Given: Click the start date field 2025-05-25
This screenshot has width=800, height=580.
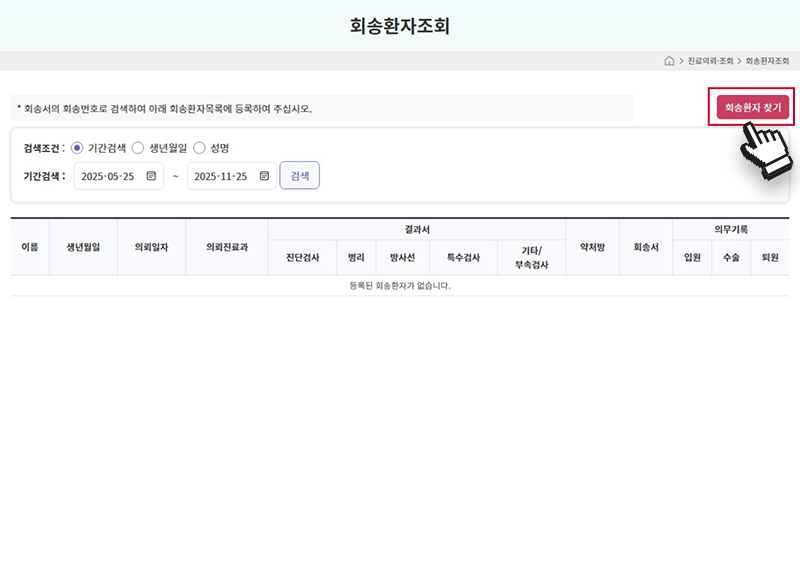Looking at the screenshot, I should coord(108,176).
